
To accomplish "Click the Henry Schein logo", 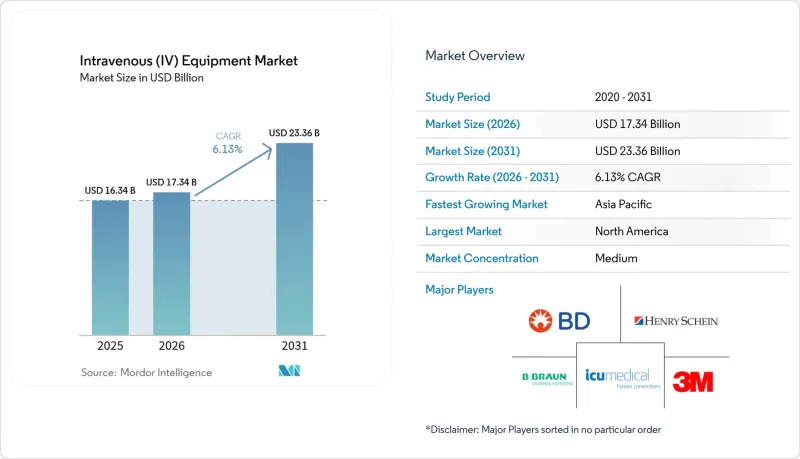I will (x=676, y=321).
